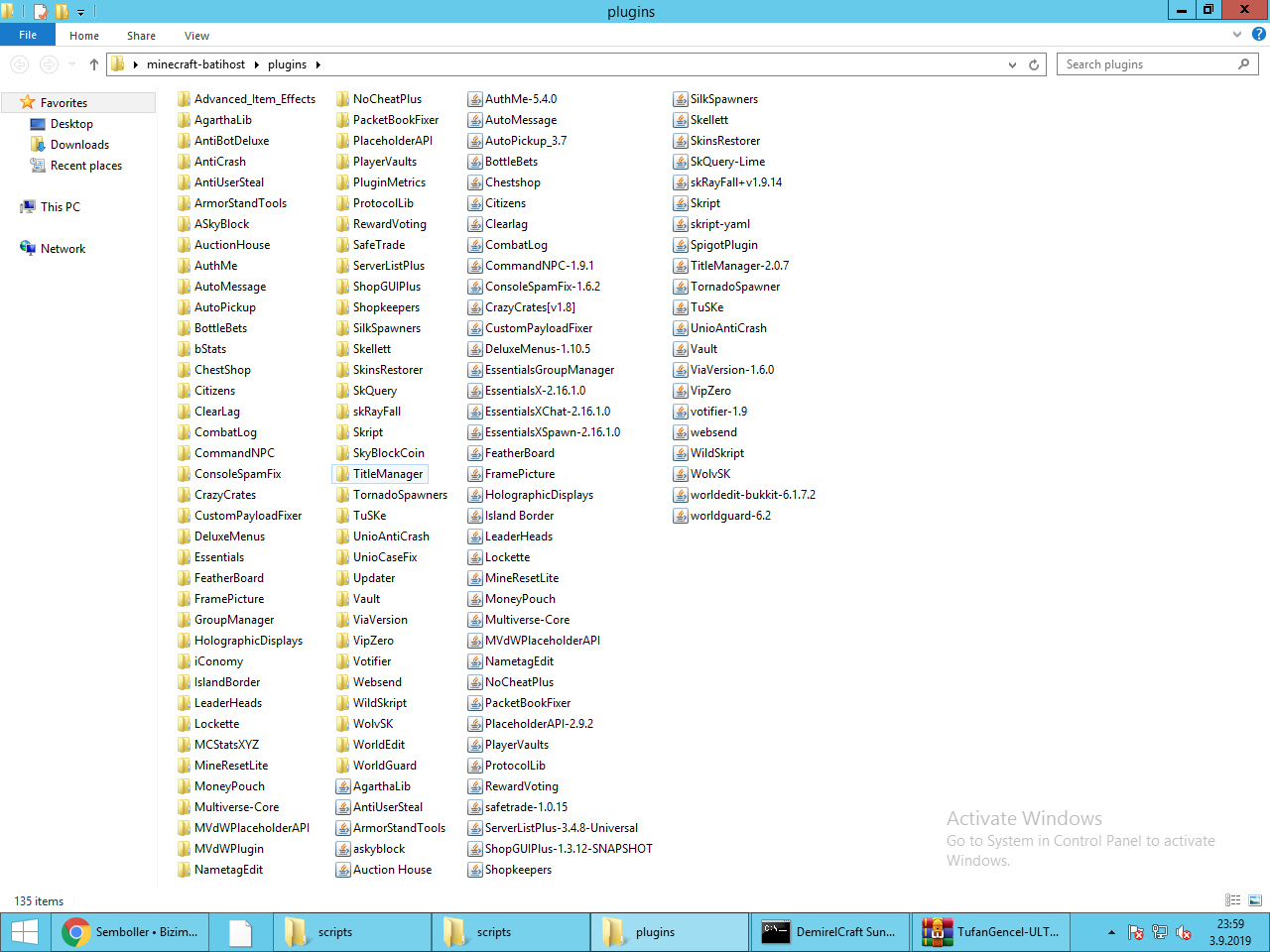Click the Action Center flag in the tray

[1136, 932]
